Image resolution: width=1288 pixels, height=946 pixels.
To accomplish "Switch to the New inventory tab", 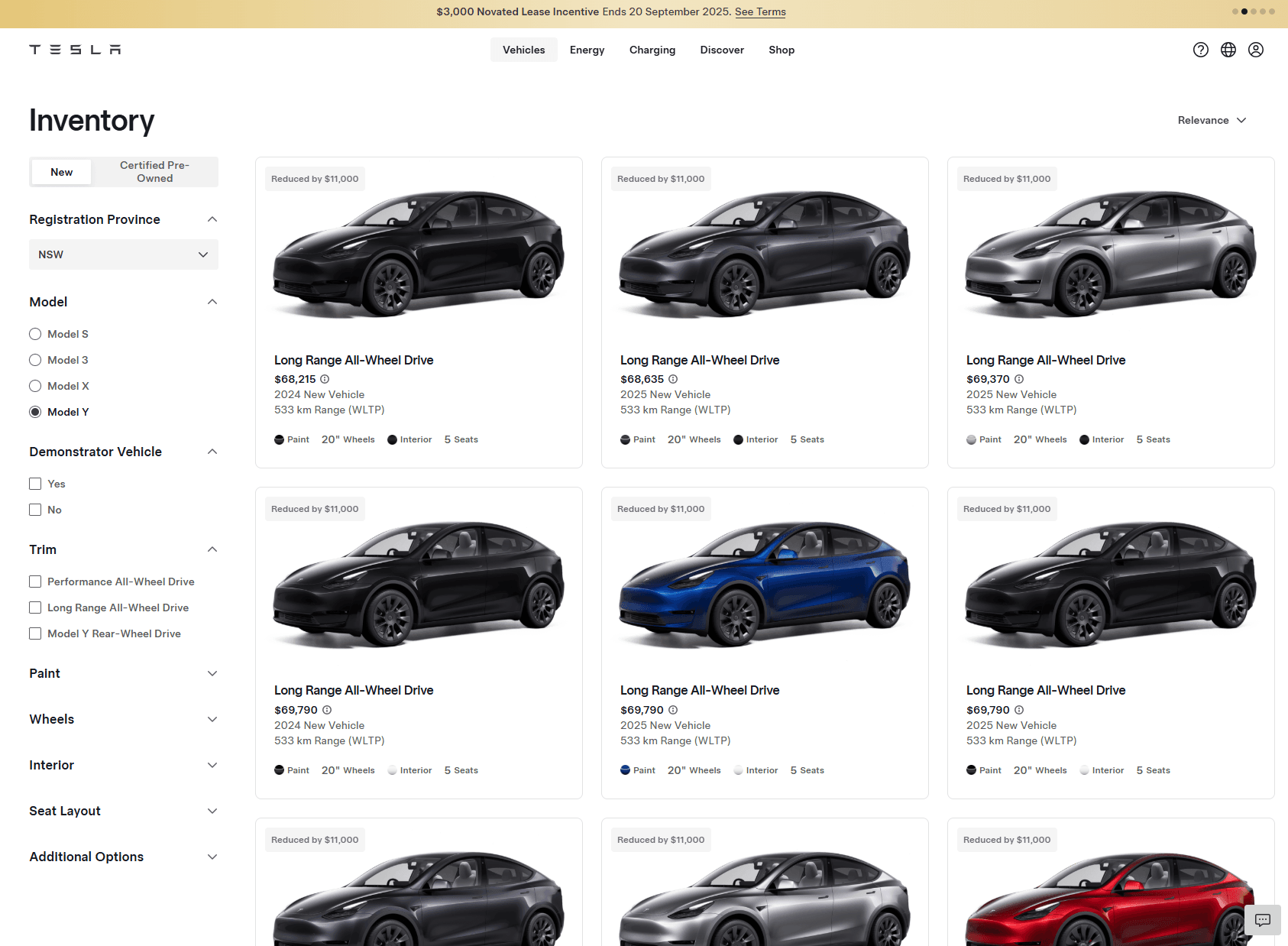I will point(62,172).
